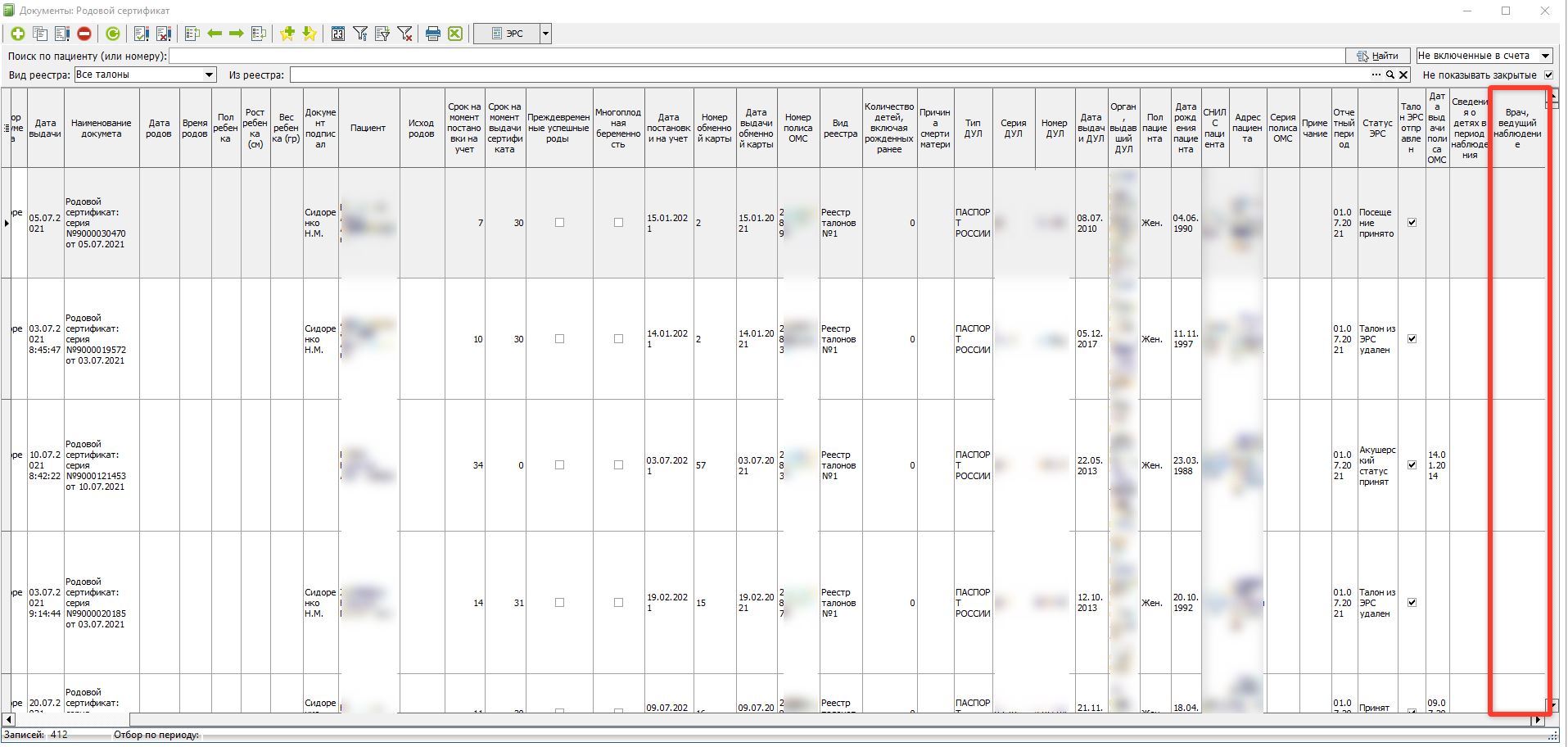This screenshot has height=747, width=1568.
Task: Add to favorites star with plus
Action: pos(287,34)
